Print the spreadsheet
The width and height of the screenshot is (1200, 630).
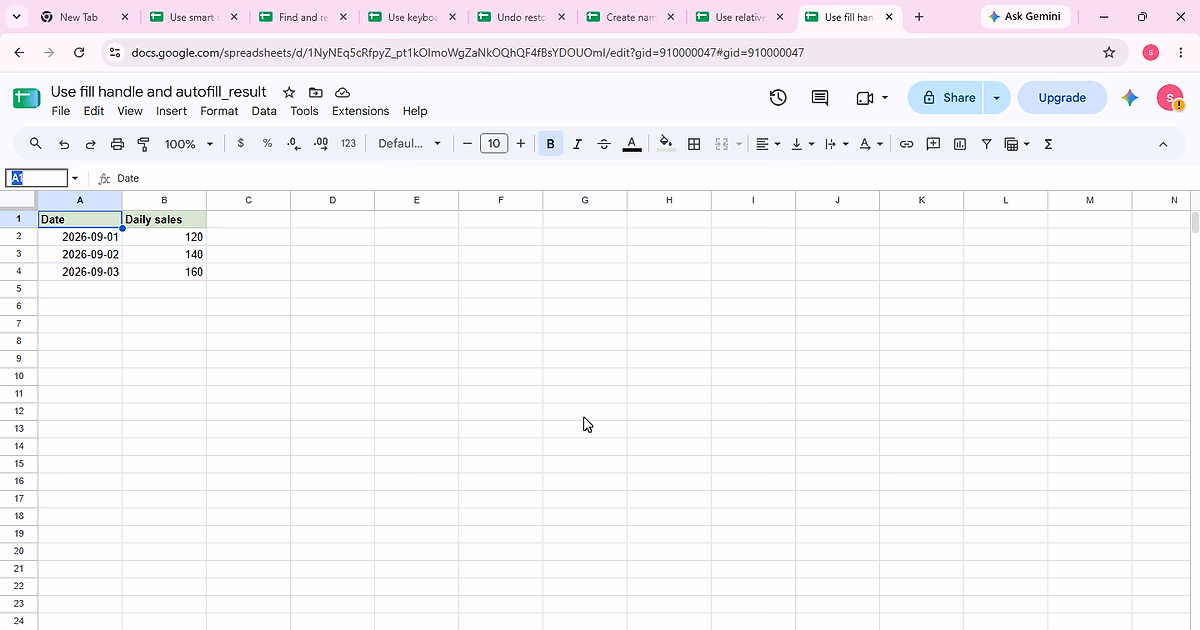coord(117,144)
